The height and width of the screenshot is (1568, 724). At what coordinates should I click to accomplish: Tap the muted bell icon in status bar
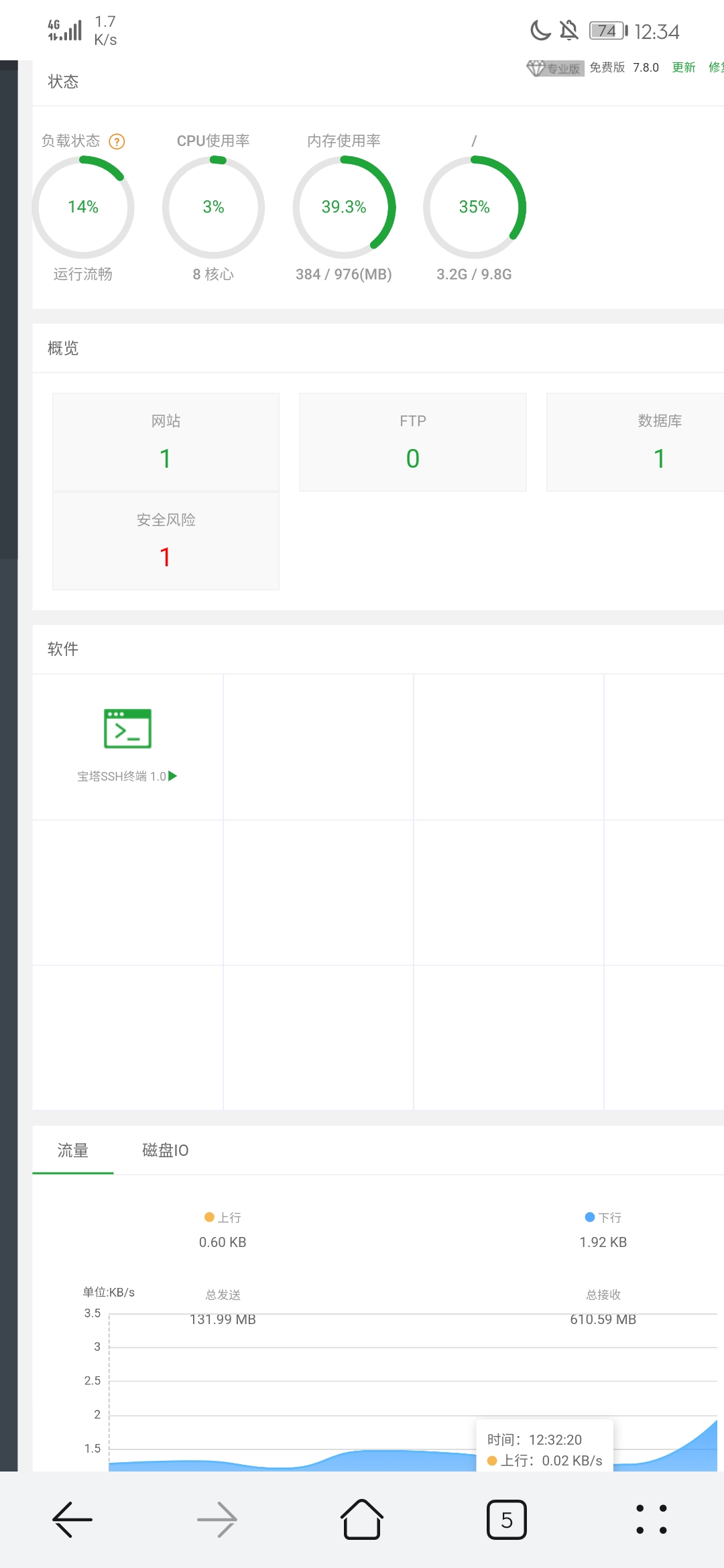coord(569,30)
